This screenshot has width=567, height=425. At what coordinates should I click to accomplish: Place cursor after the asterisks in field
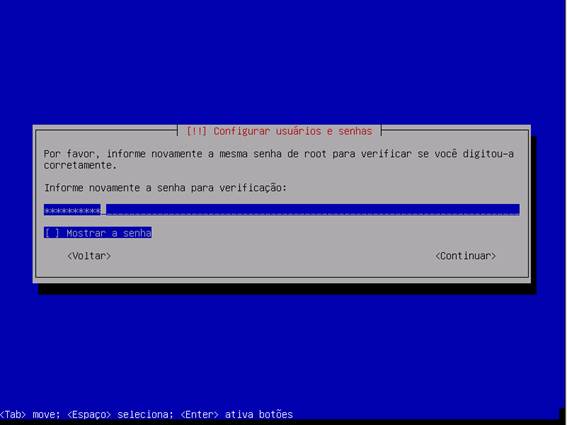tap(103, 210)
